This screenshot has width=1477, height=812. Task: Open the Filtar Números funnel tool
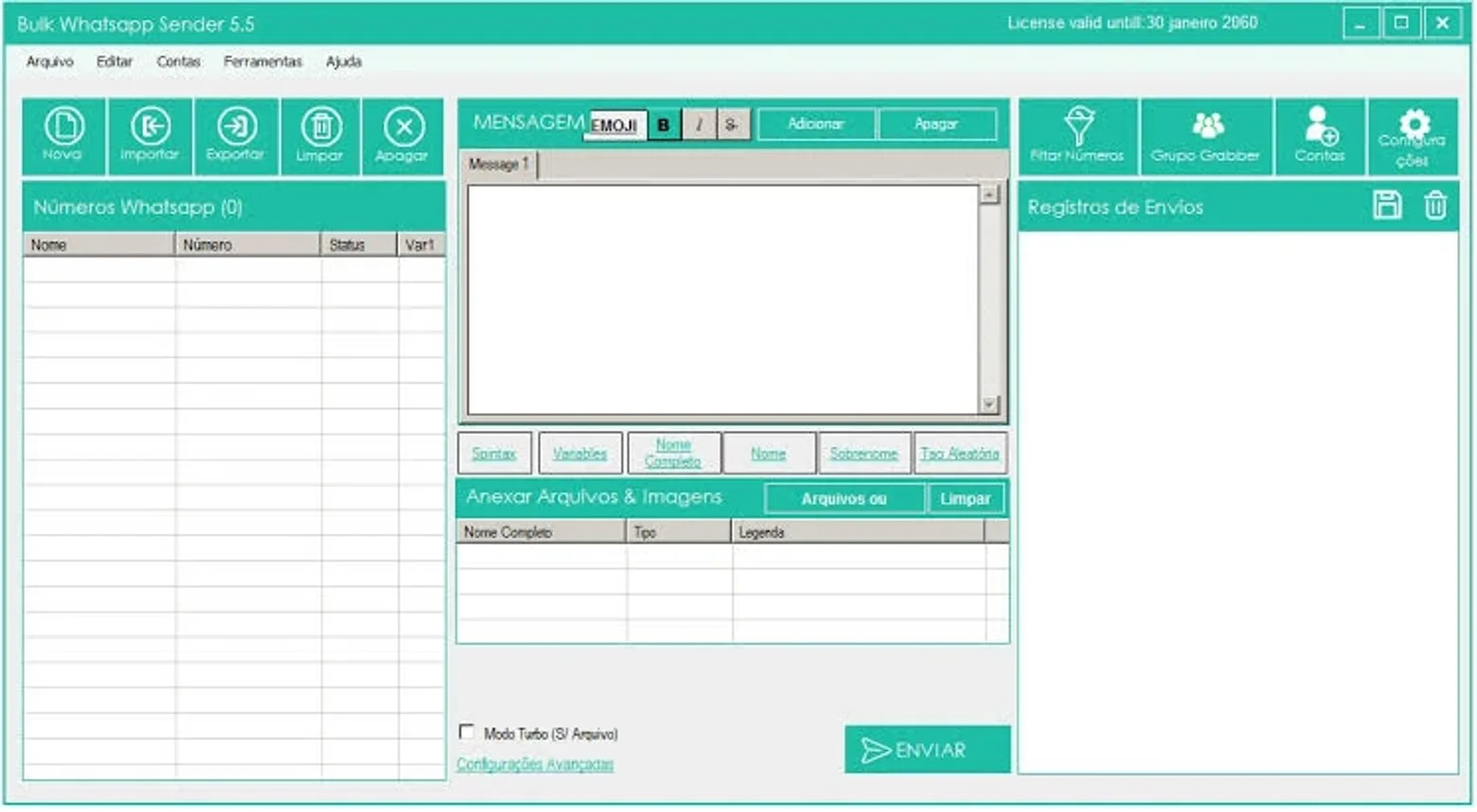(x=1077, y=136)
